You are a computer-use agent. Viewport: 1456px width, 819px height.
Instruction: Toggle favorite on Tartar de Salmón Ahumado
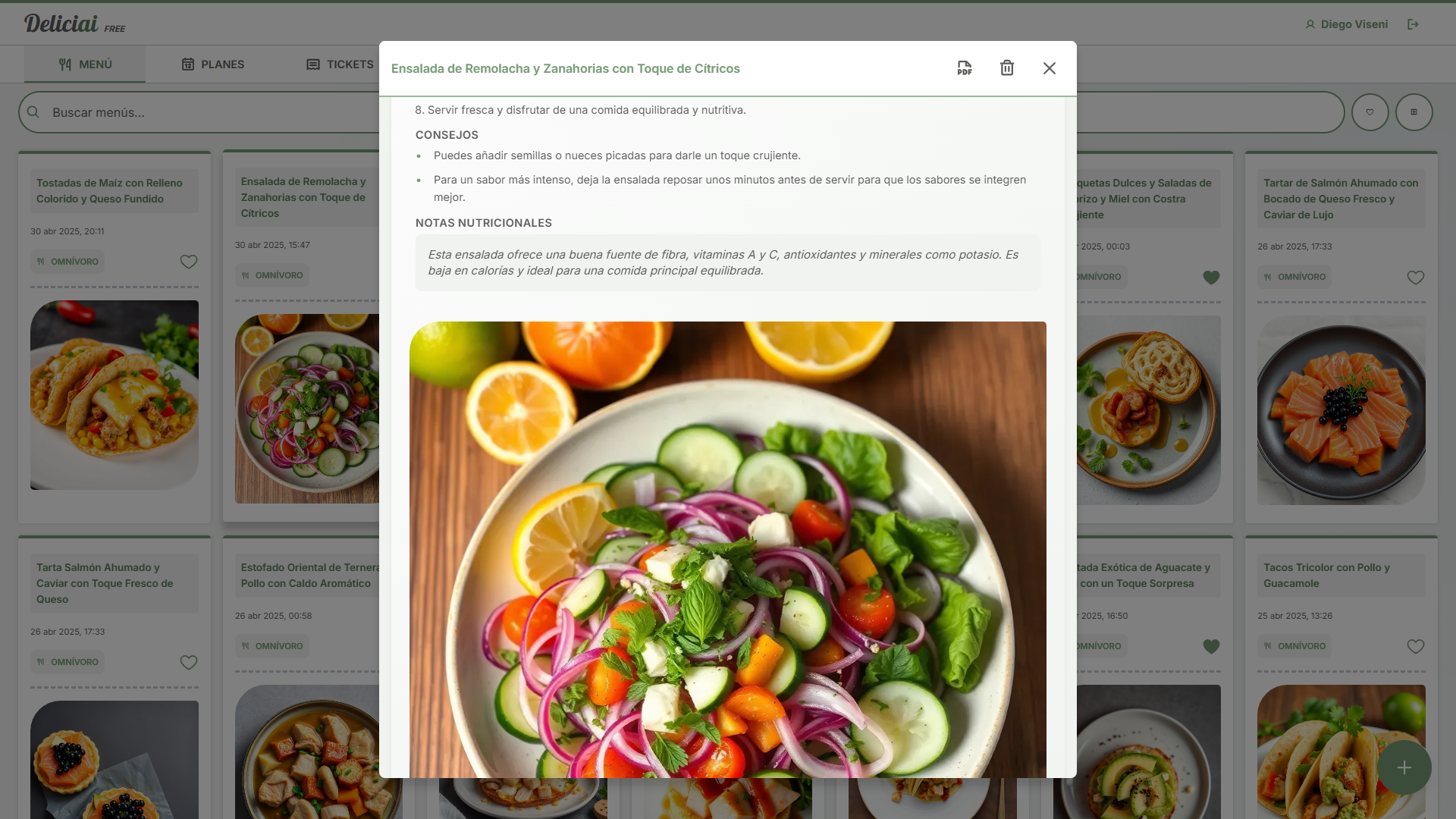click(x=1415, y=278)
